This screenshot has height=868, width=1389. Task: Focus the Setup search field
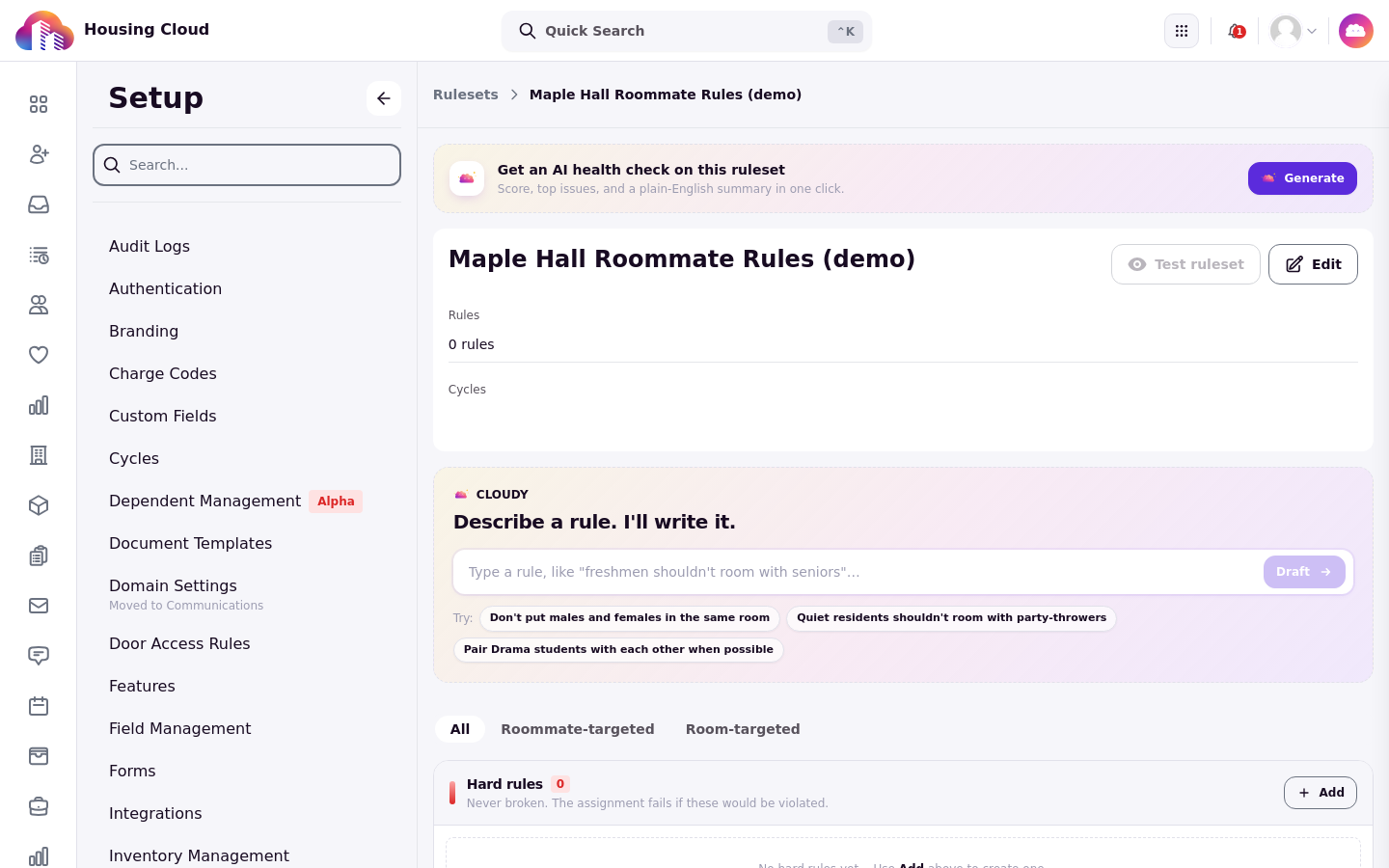pyautogui.click(x=247, y=165)
